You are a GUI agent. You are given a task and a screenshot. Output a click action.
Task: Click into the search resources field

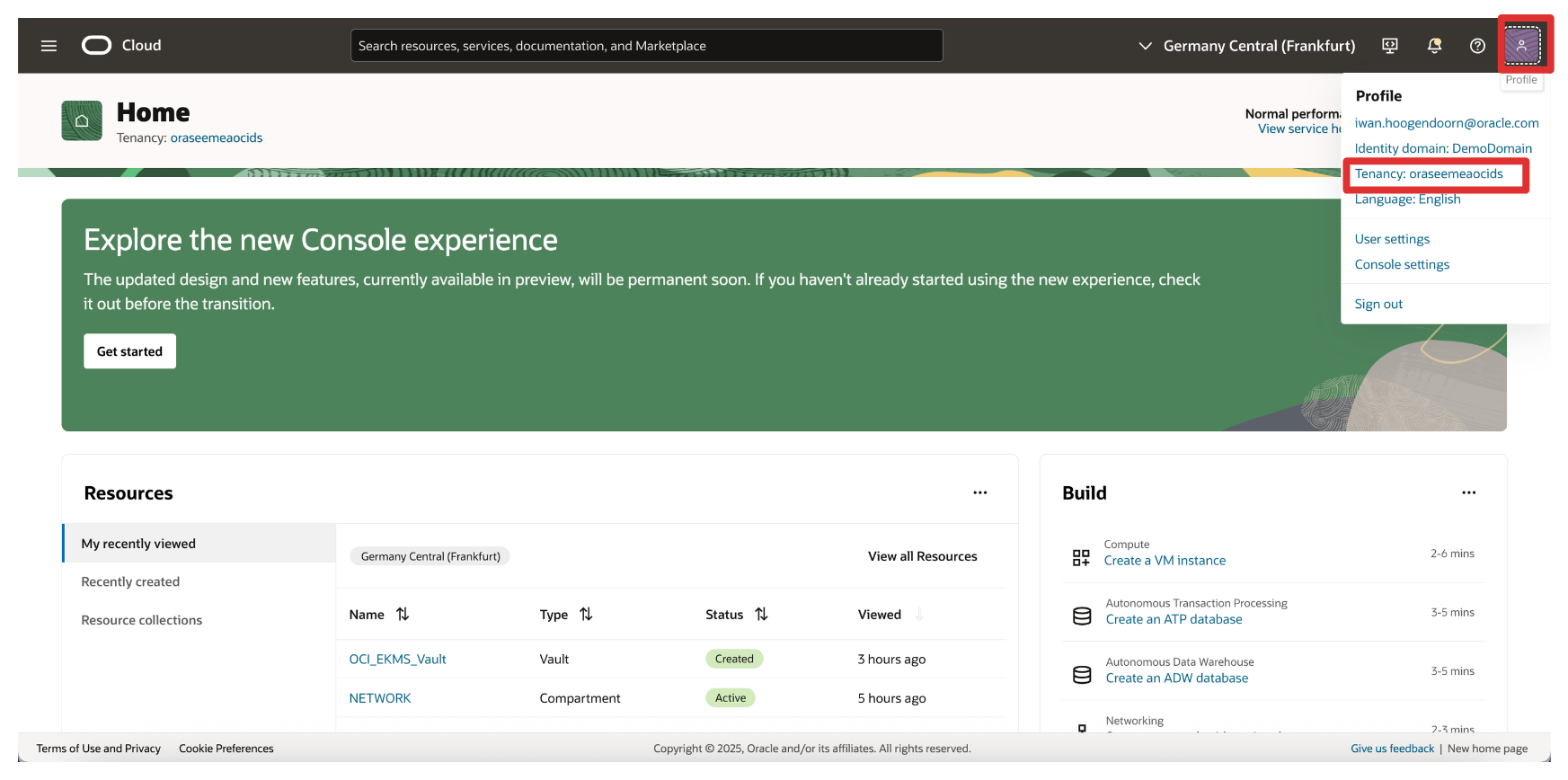(646, 46)
